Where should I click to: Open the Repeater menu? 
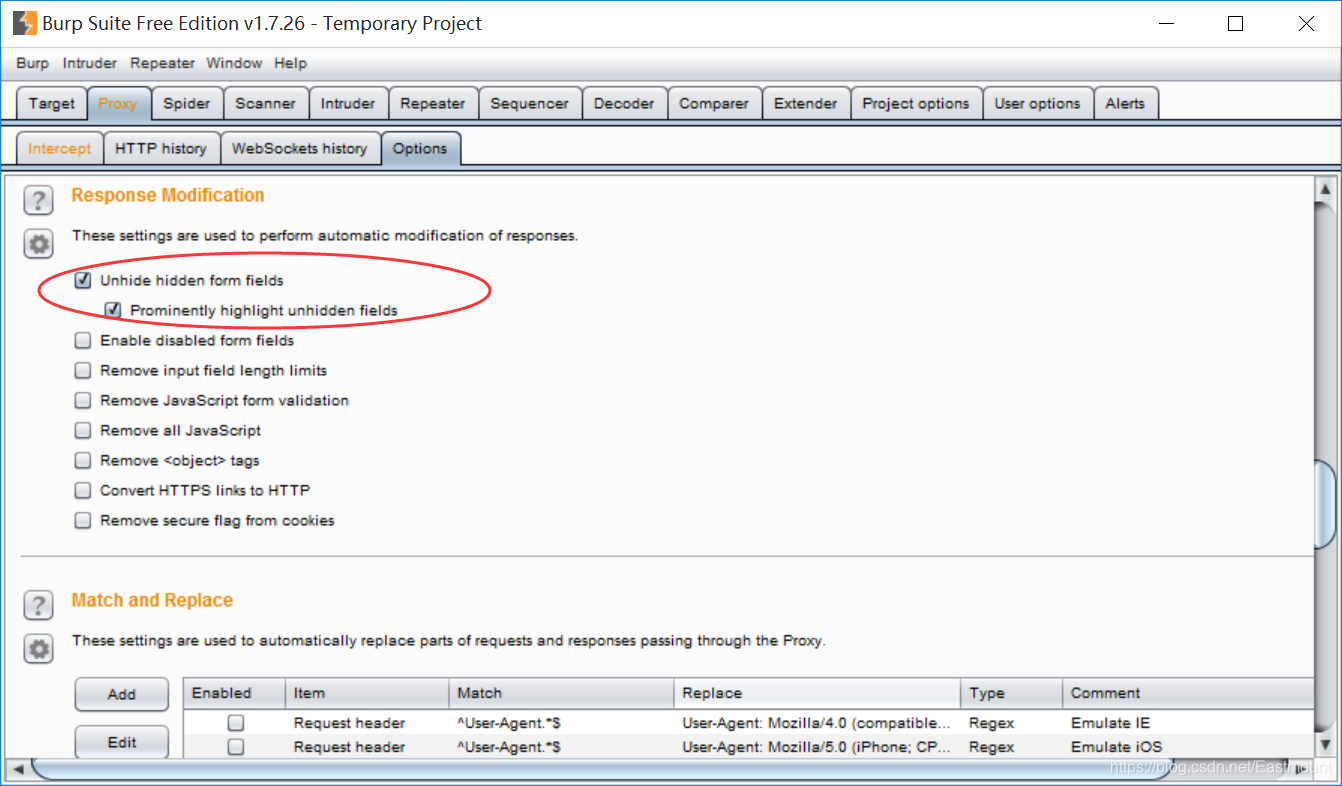click(162, 63)
